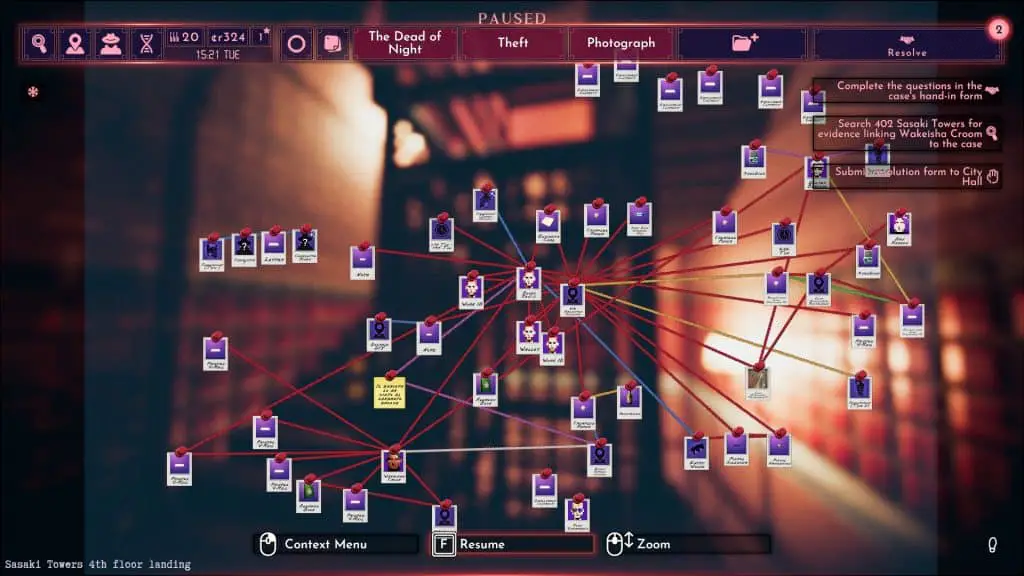Select the central location pin evidence card
Image resolution: width=1024 pixels, height=576 pixels.
(x=572, y=301)
